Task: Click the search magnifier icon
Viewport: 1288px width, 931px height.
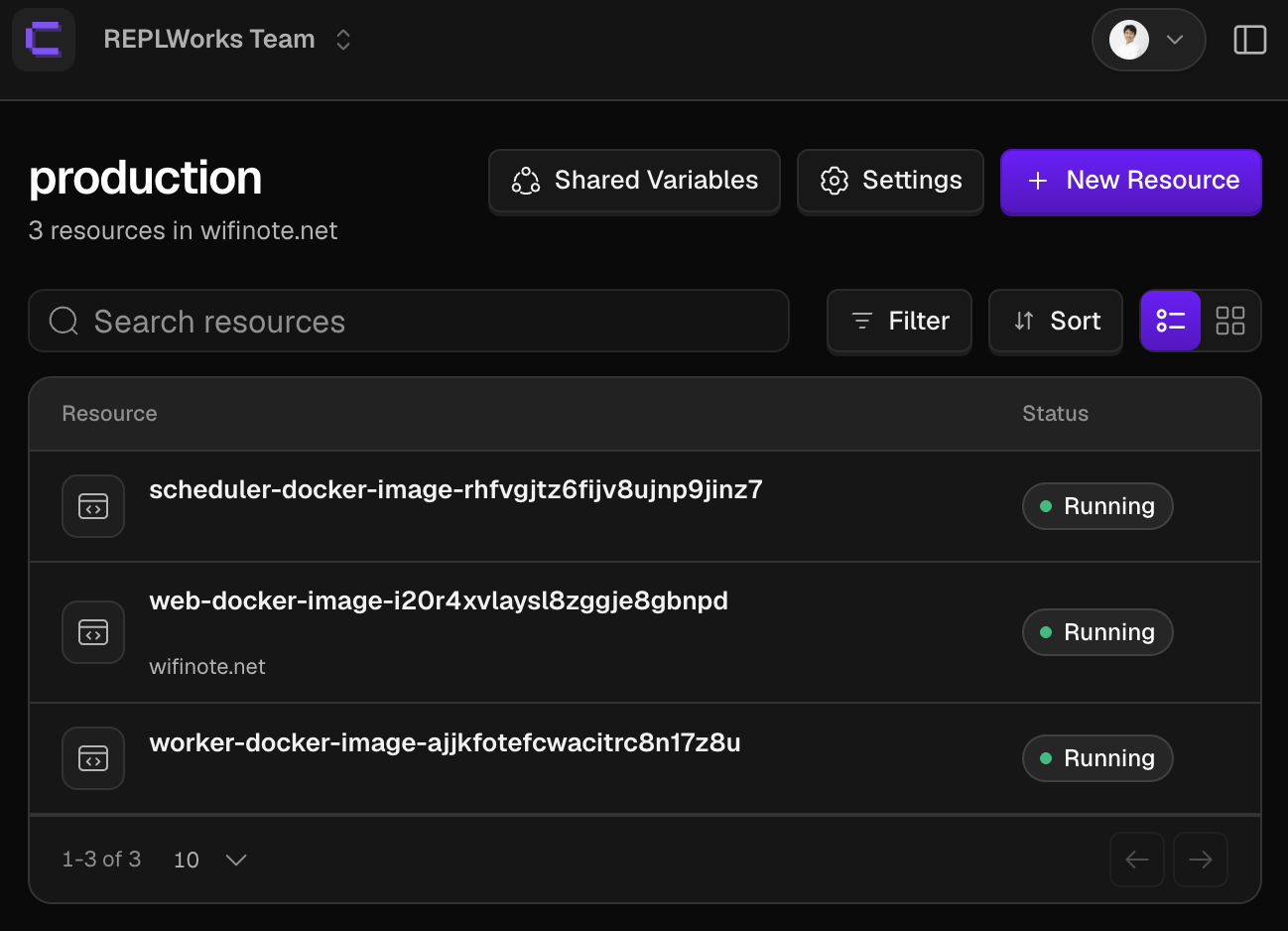Action: pos(64,321)
